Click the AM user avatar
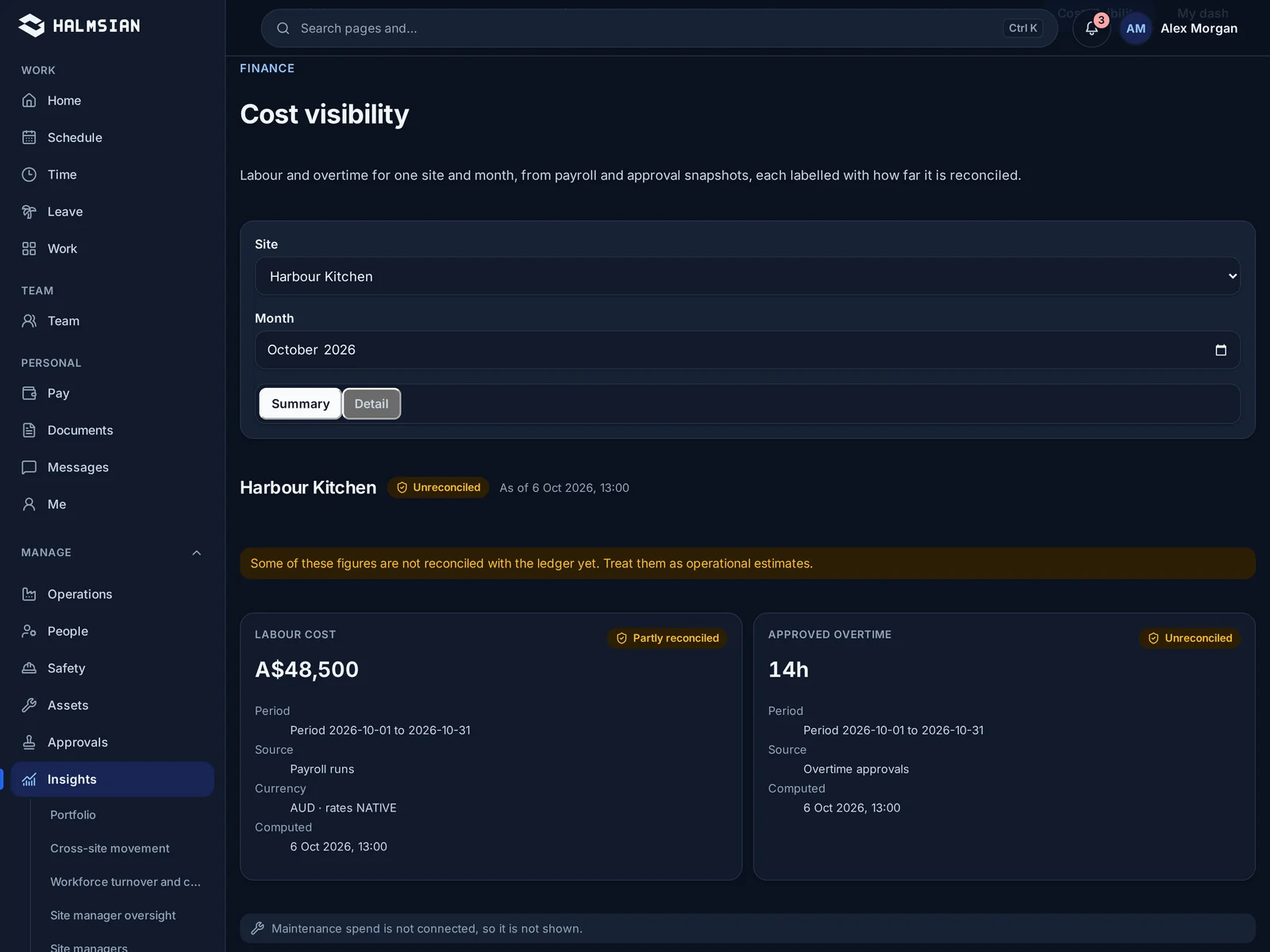 click(x=1136, y=29)
